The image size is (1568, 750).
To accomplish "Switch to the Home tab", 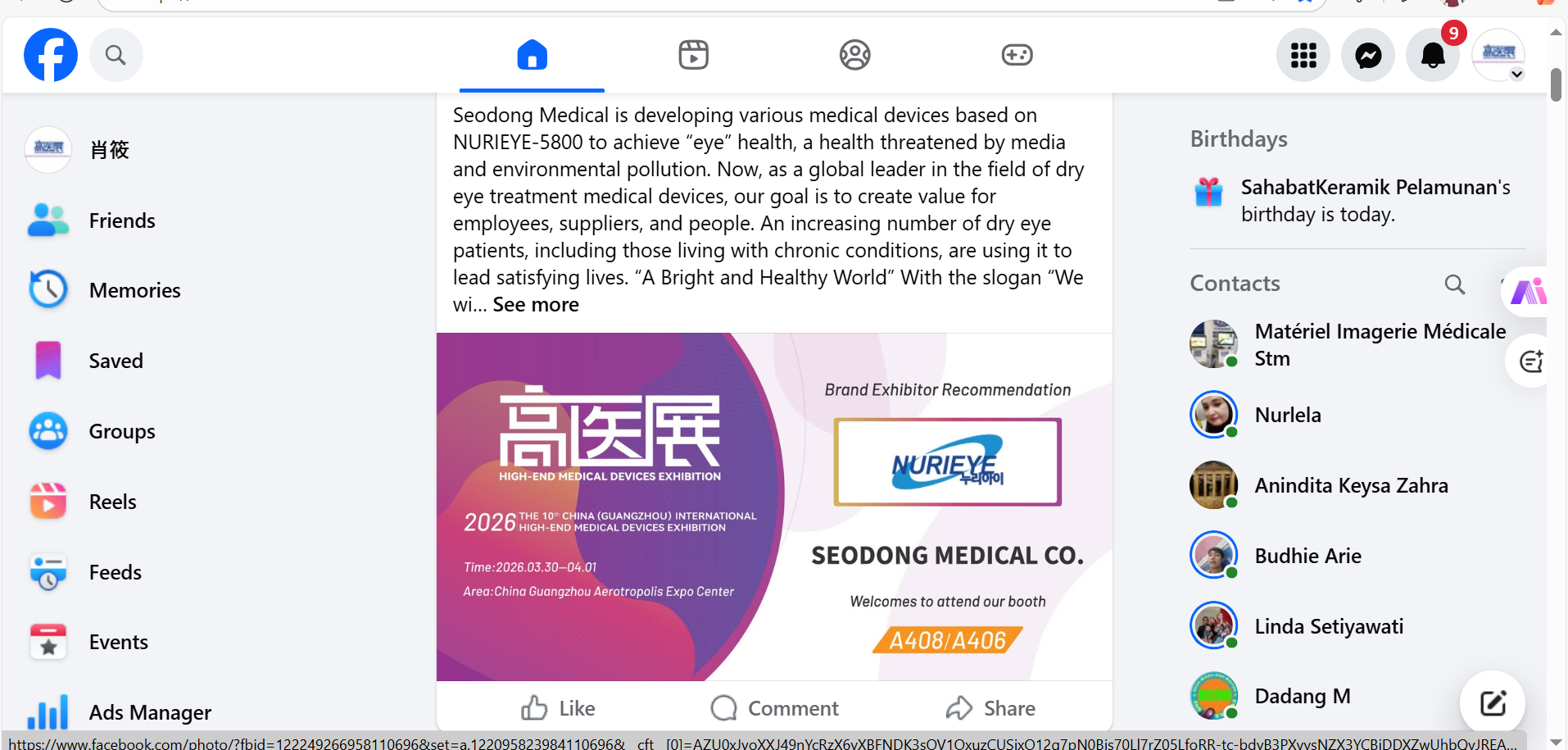I will point(532,55).
